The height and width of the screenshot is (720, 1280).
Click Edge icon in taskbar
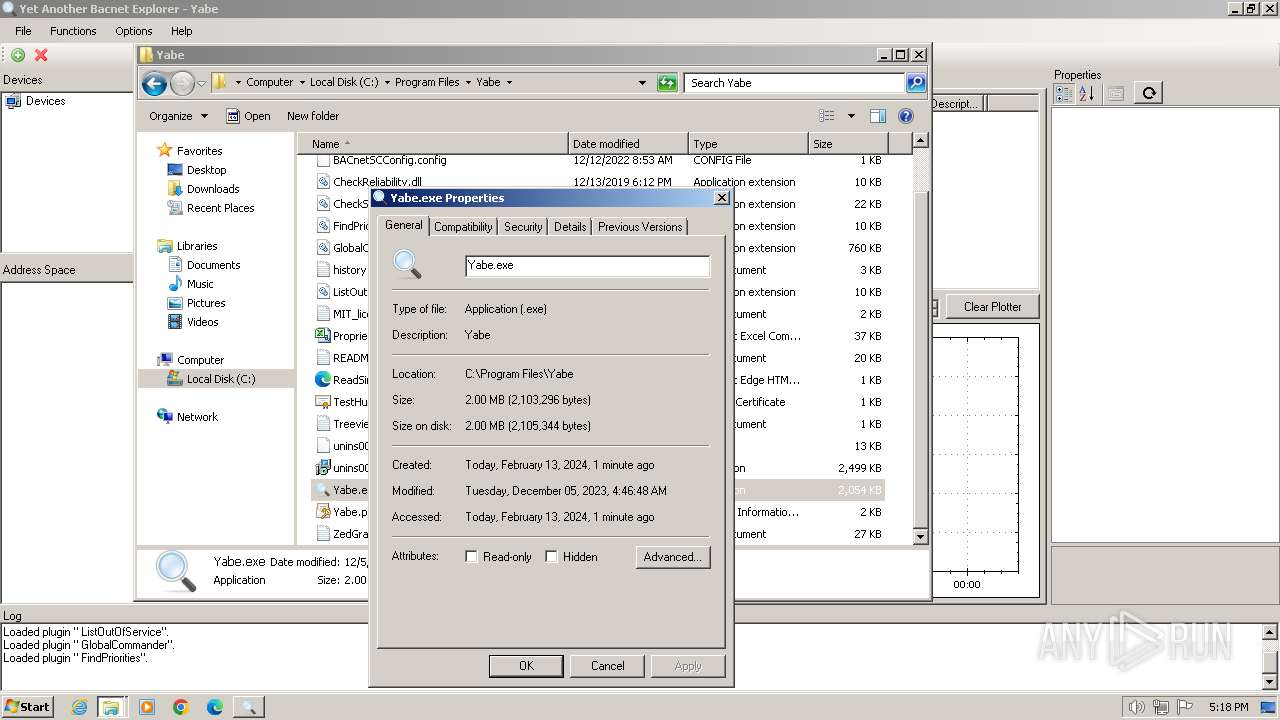(215, 707)
